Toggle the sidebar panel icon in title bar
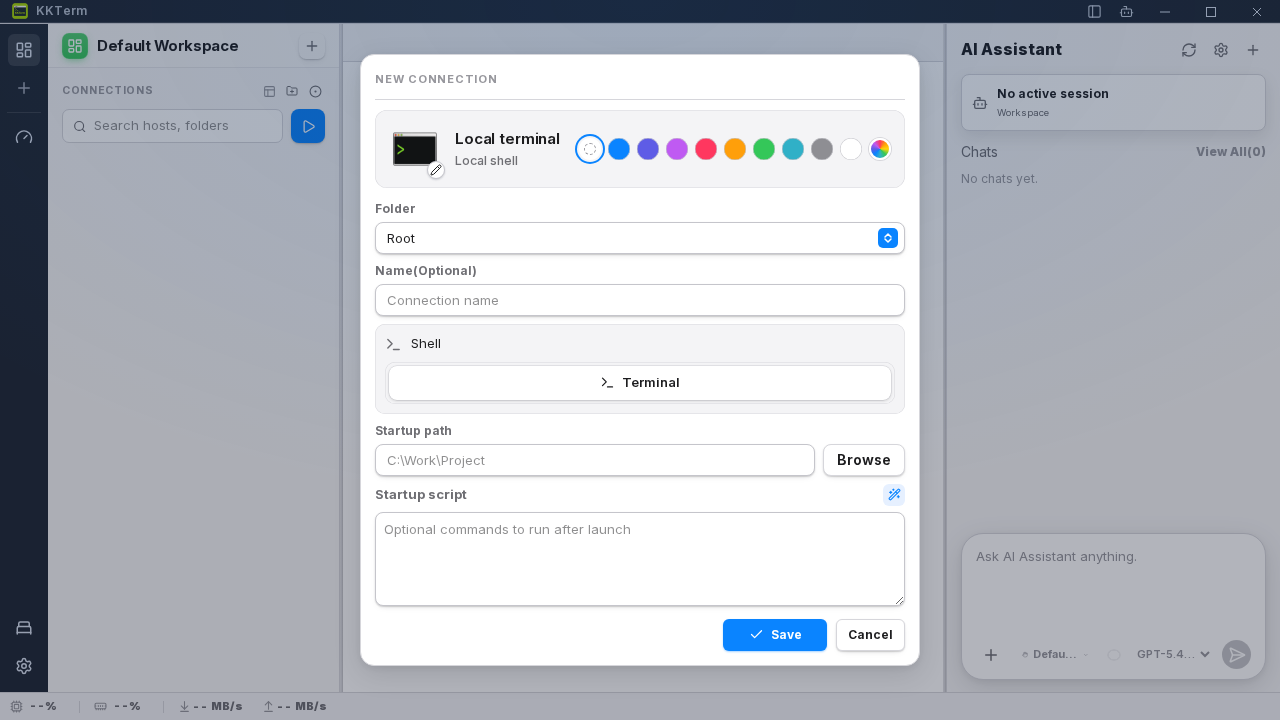This screenshot has height=720, width=1280. pos(1095,12)
